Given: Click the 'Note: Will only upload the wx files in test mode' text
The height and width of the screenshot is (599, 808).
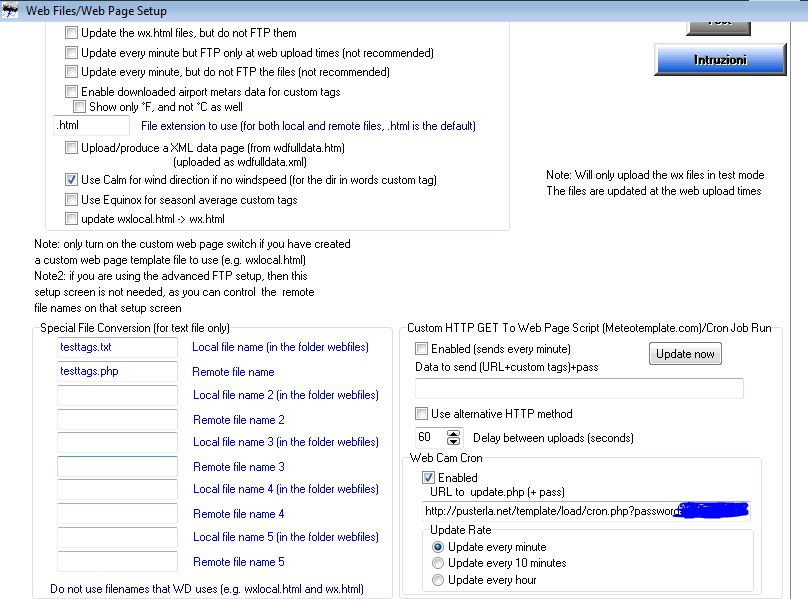Looking at the screenshot, I should pos(655,175).
